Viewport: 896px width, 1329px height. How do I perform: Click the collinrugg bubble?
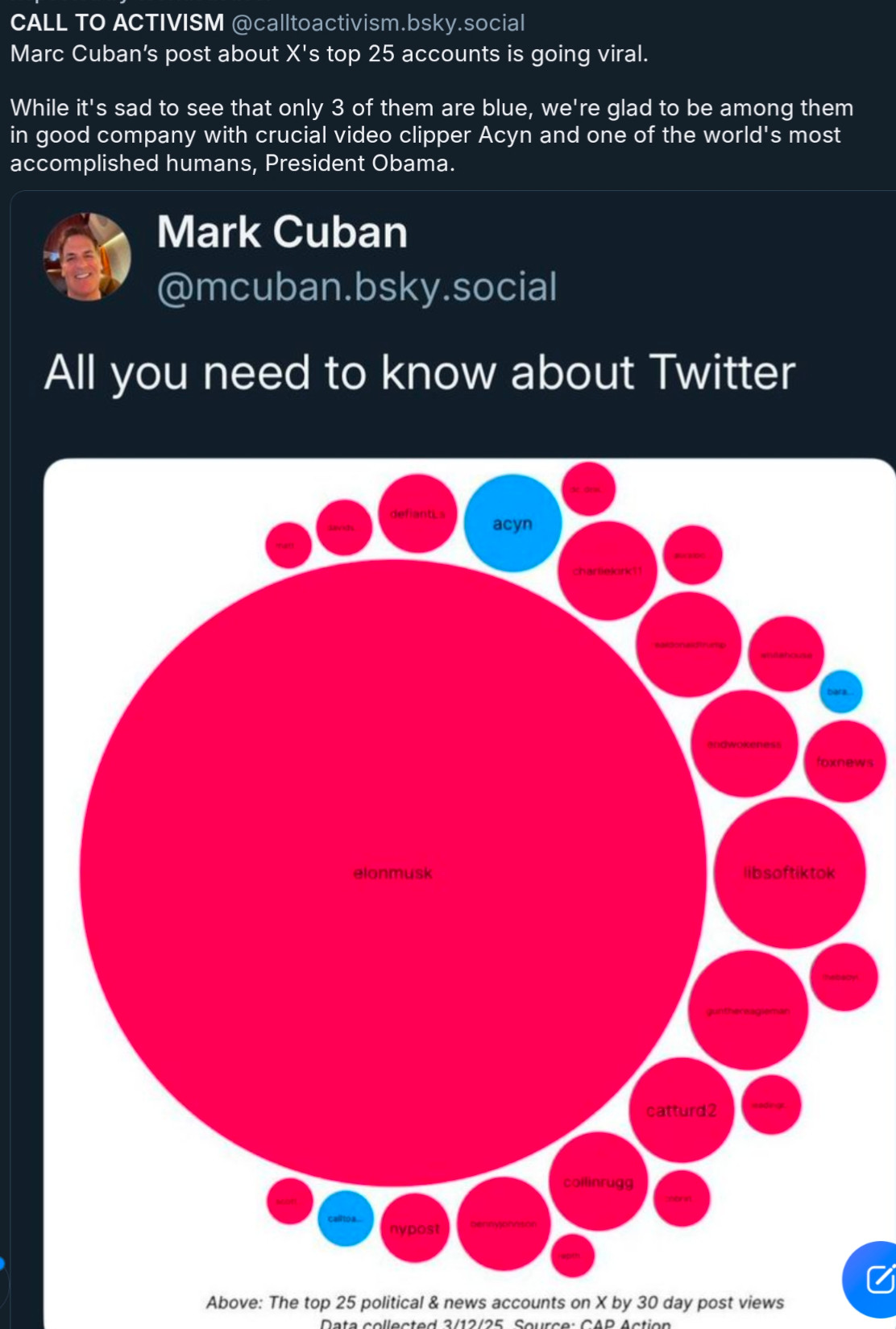(x=599, y=1182)
